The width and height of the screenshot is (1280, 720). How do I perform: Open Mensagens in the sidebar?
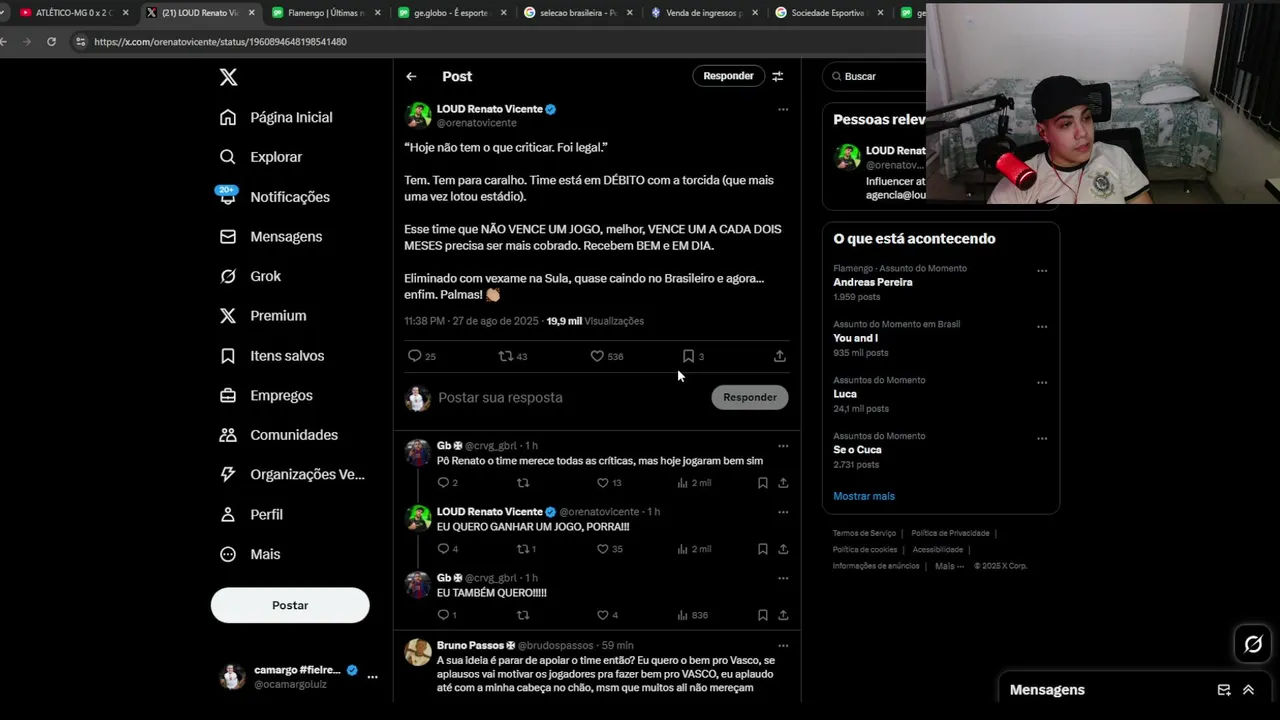click(x=271, y=237)
